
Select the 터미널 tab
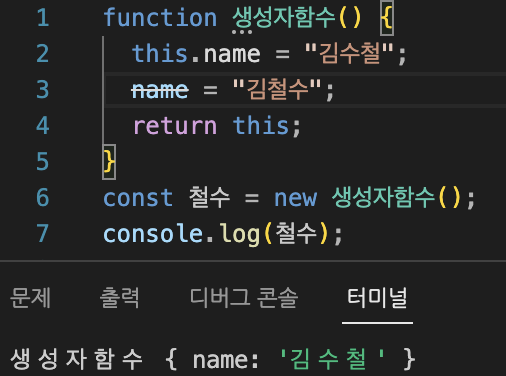377,298
